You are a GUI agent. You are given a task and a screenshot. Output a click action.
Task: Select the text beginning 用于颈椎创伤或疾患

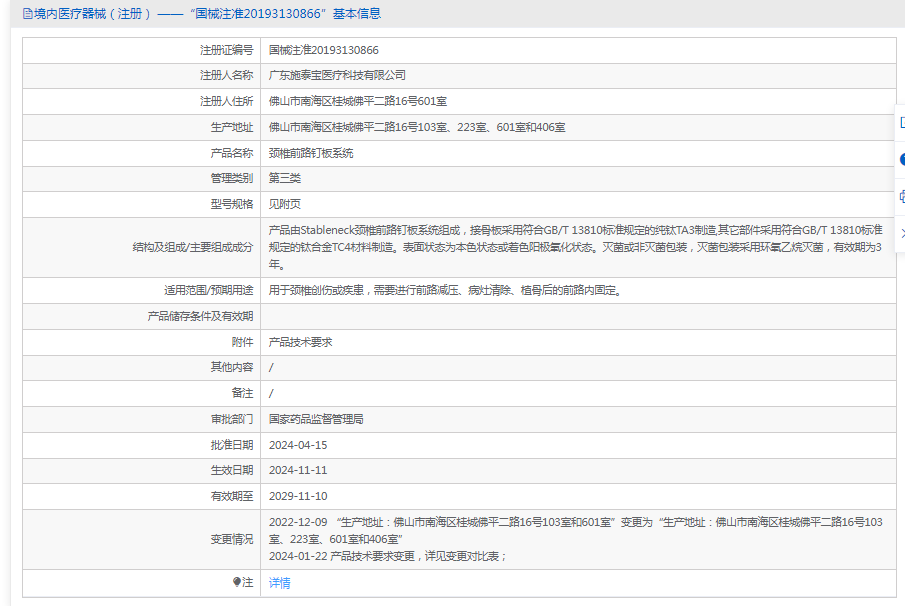click(x=447, y=290)
